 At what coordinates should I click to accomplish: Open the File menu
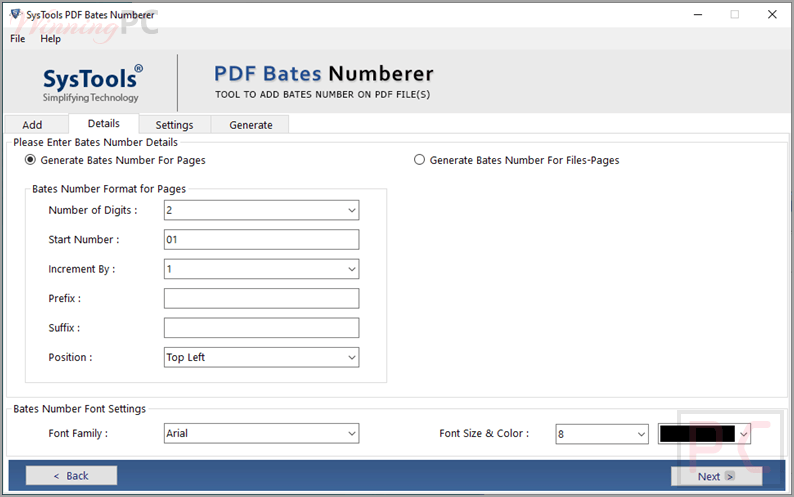point(17,39)
